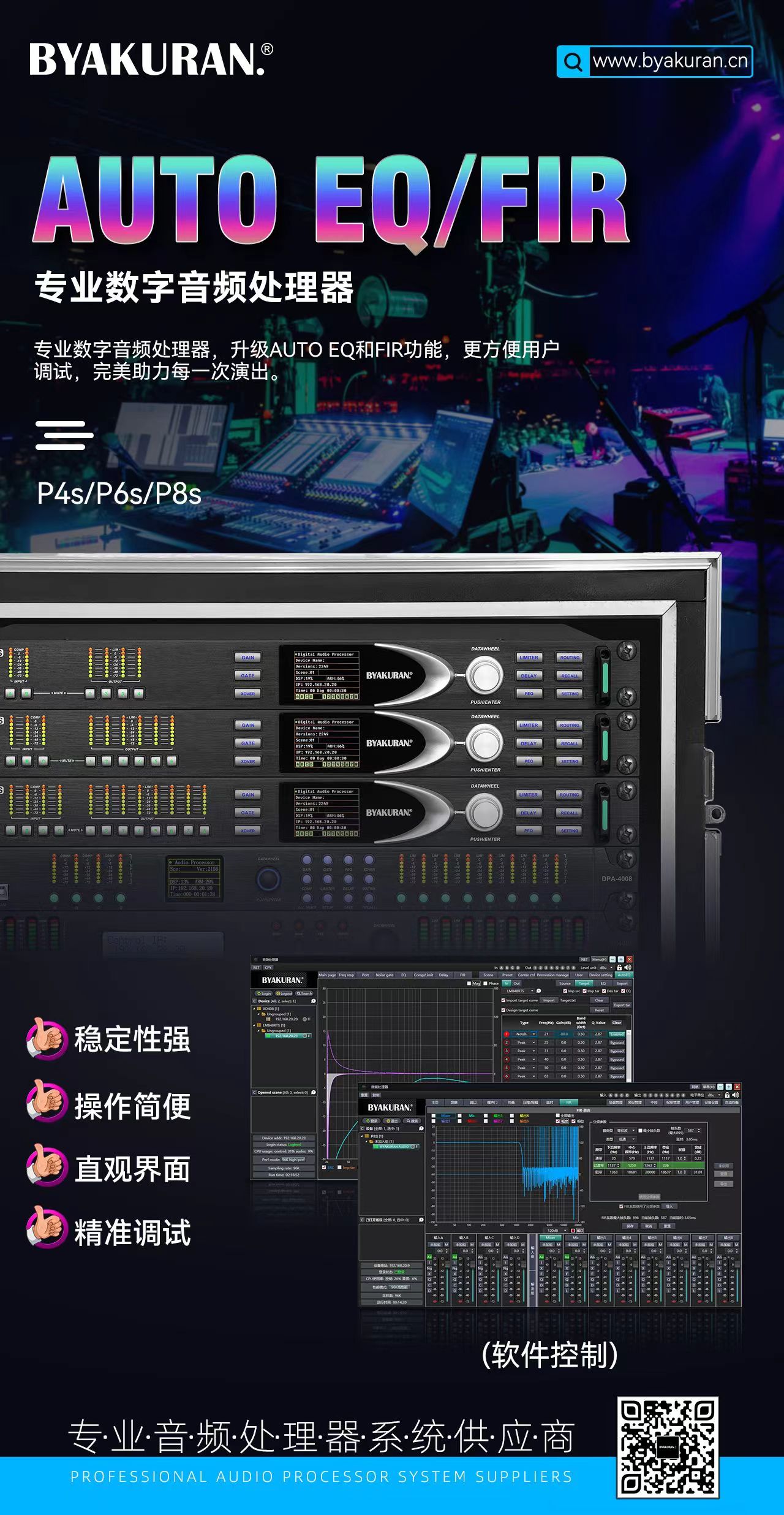Click DATAWHEEL knob on top rack processor

point(484,675)
